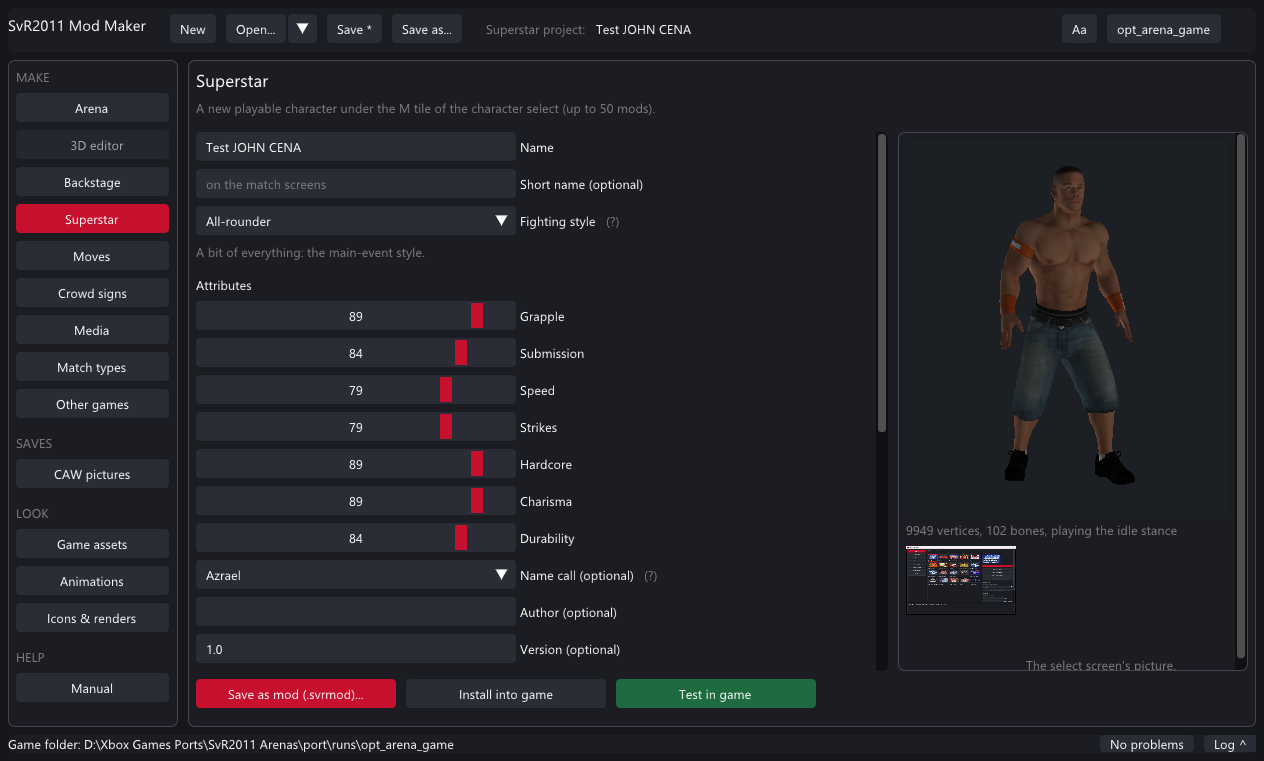Open the Crowd signs section
This screenshot has width=1264, height=761.
pos(92,293)
